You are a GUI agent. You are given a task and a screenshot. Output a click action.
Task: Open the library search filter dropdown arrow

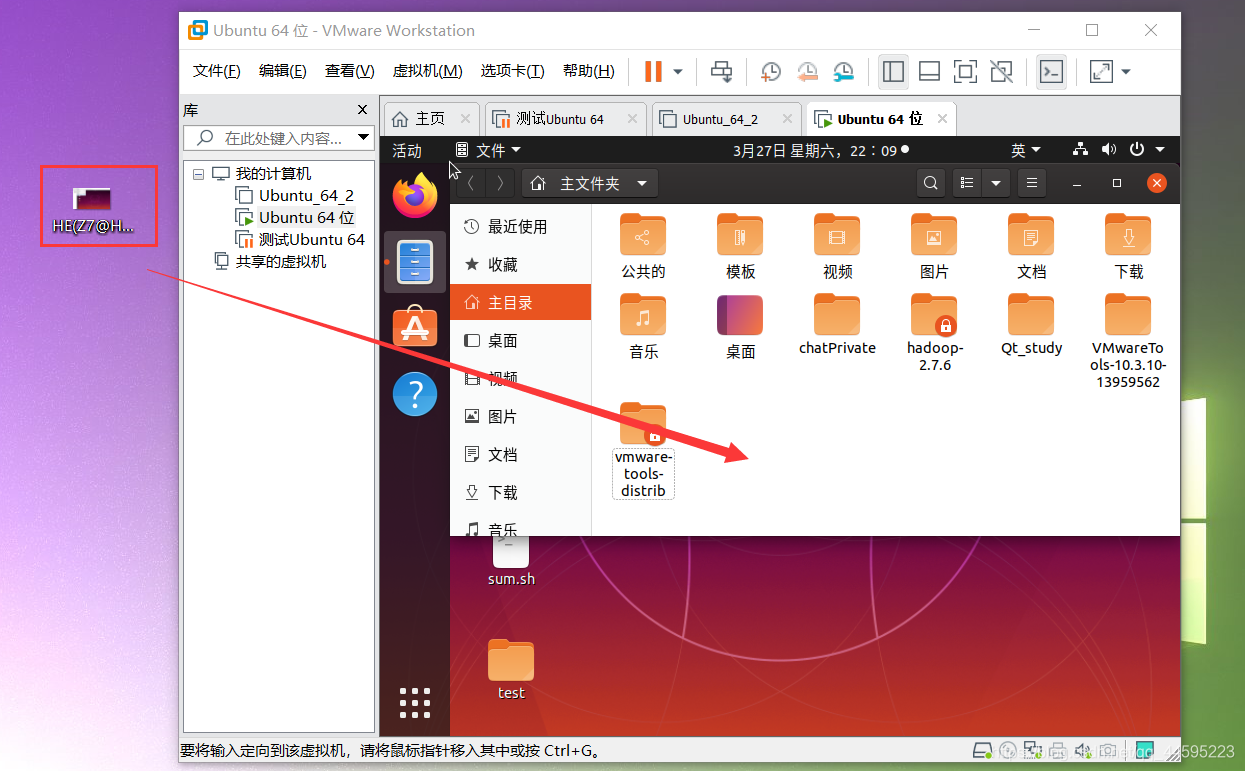coord(364,138)
